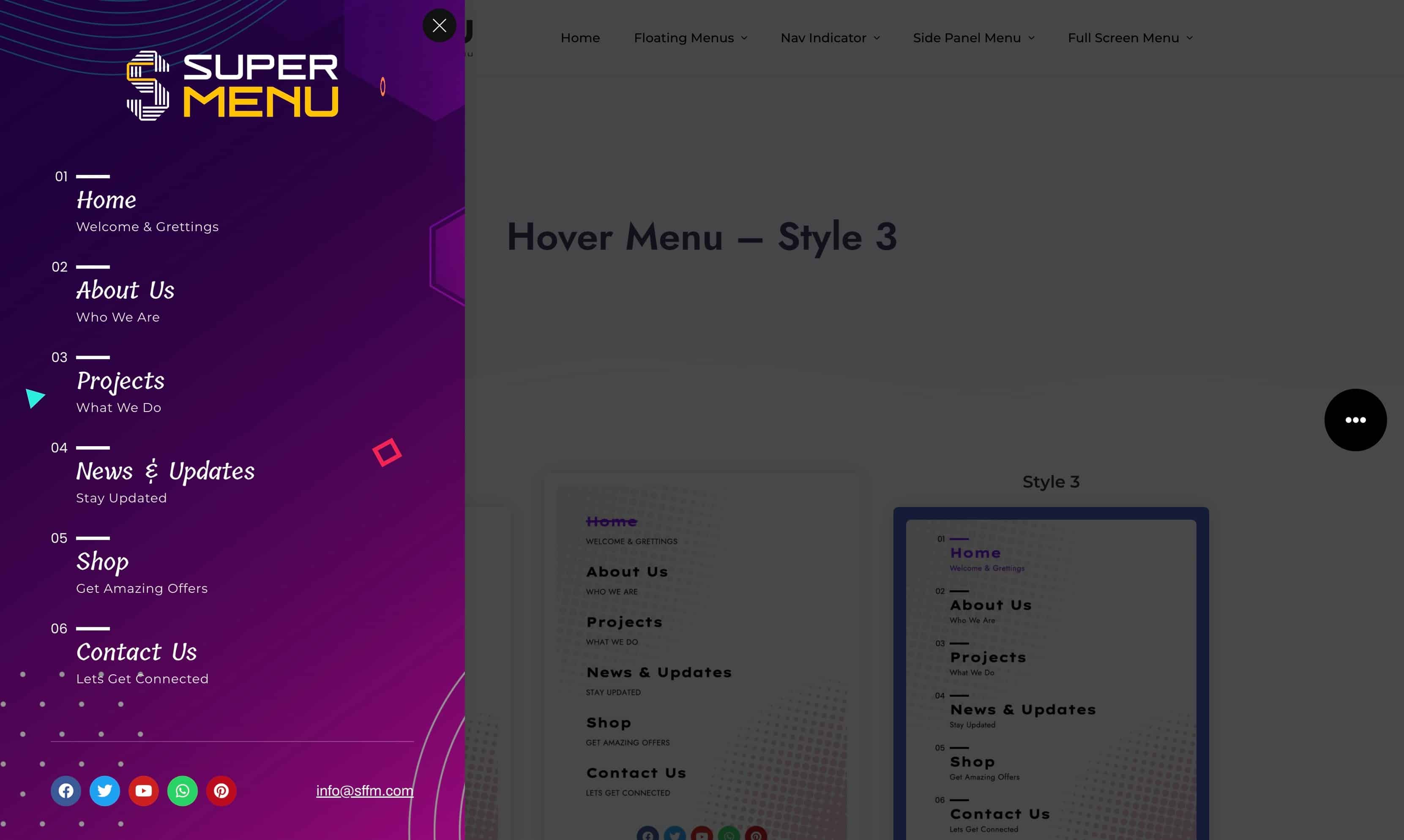Click the Twitter icon in the panel footer

point(105,791)
